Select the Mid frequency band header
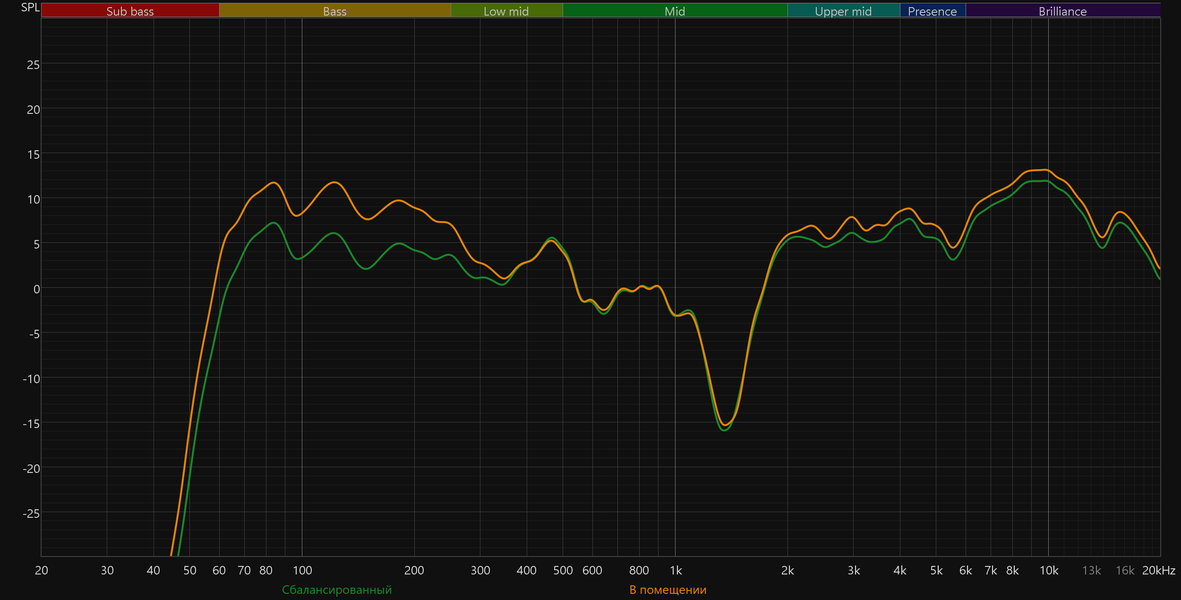1181x600 pixels. tap(675, 11)
